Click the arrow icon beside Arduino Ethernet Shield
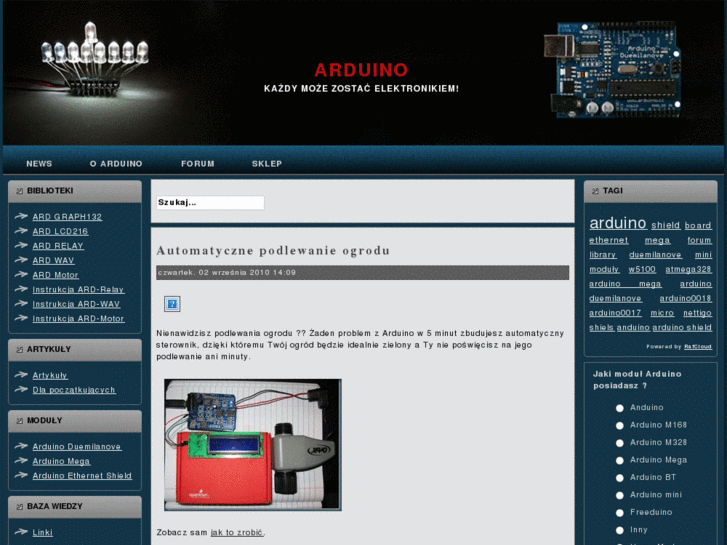Viewport: 727px width, 545px height. [x=21, y=475]
